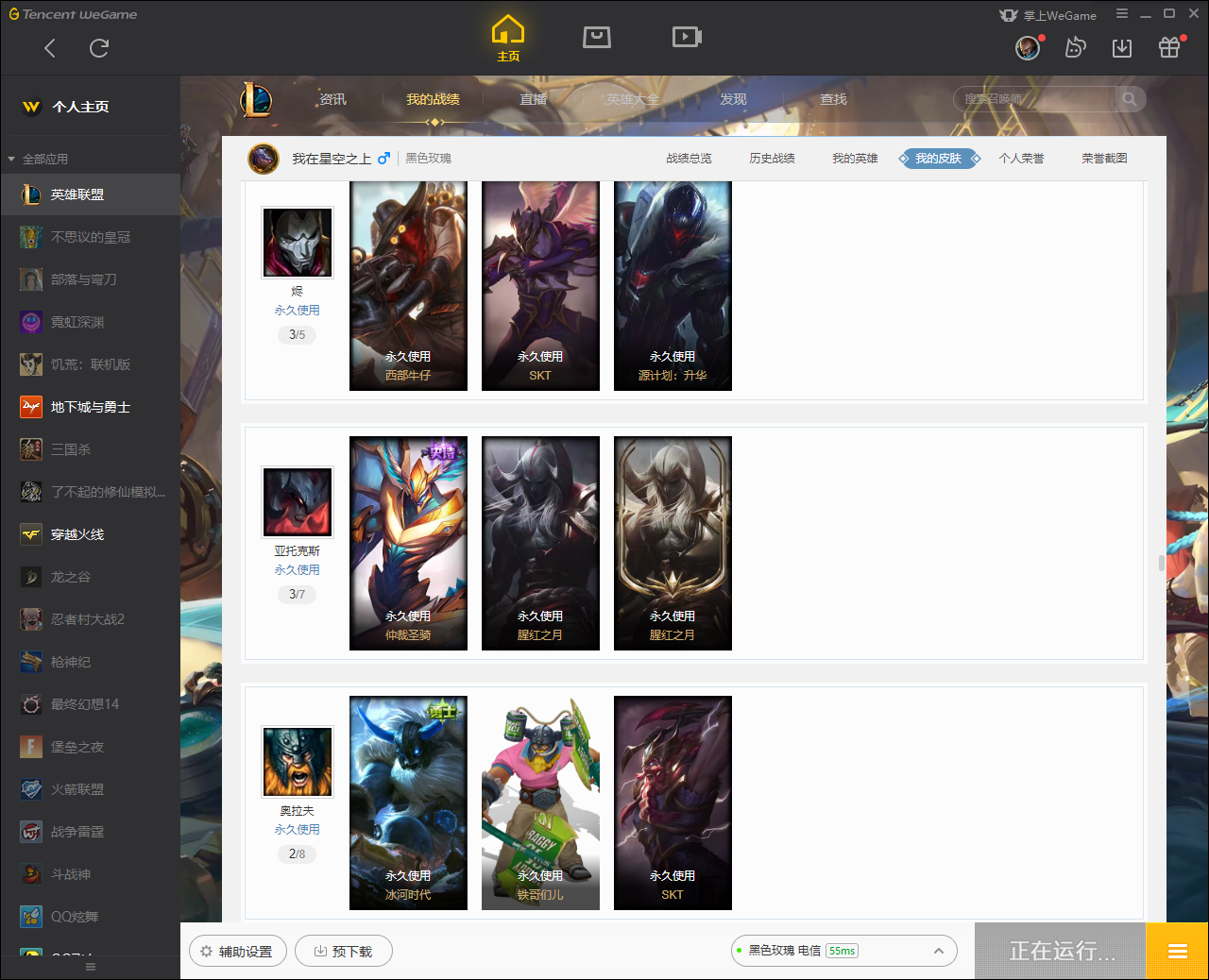Screen dimensions: 1209x980
Task: Collapse the 全部应用 list
Action: pos(11,159)
